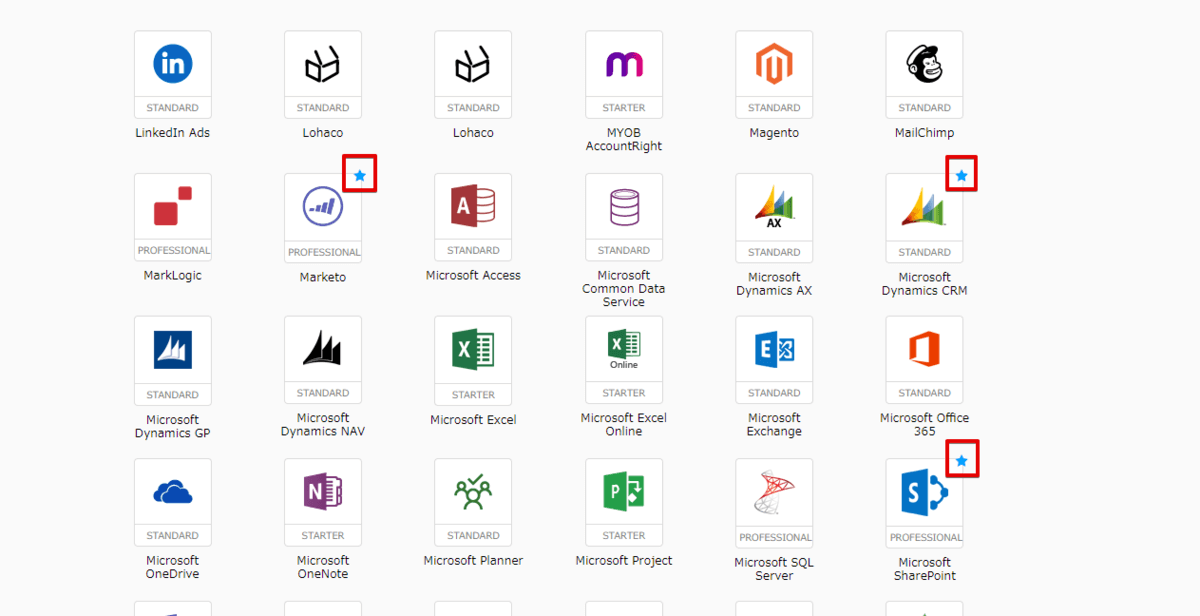The image size is (1200, 616).
Task: Open the Microsoft OneNote purple icon
Action: tap(323, 492)
